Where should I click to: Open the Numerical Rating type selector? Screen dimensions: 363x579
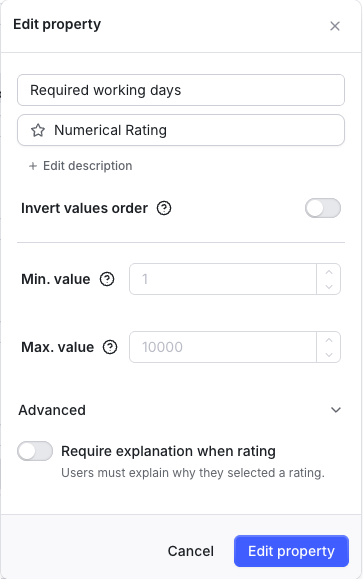(x=181, y=130)
